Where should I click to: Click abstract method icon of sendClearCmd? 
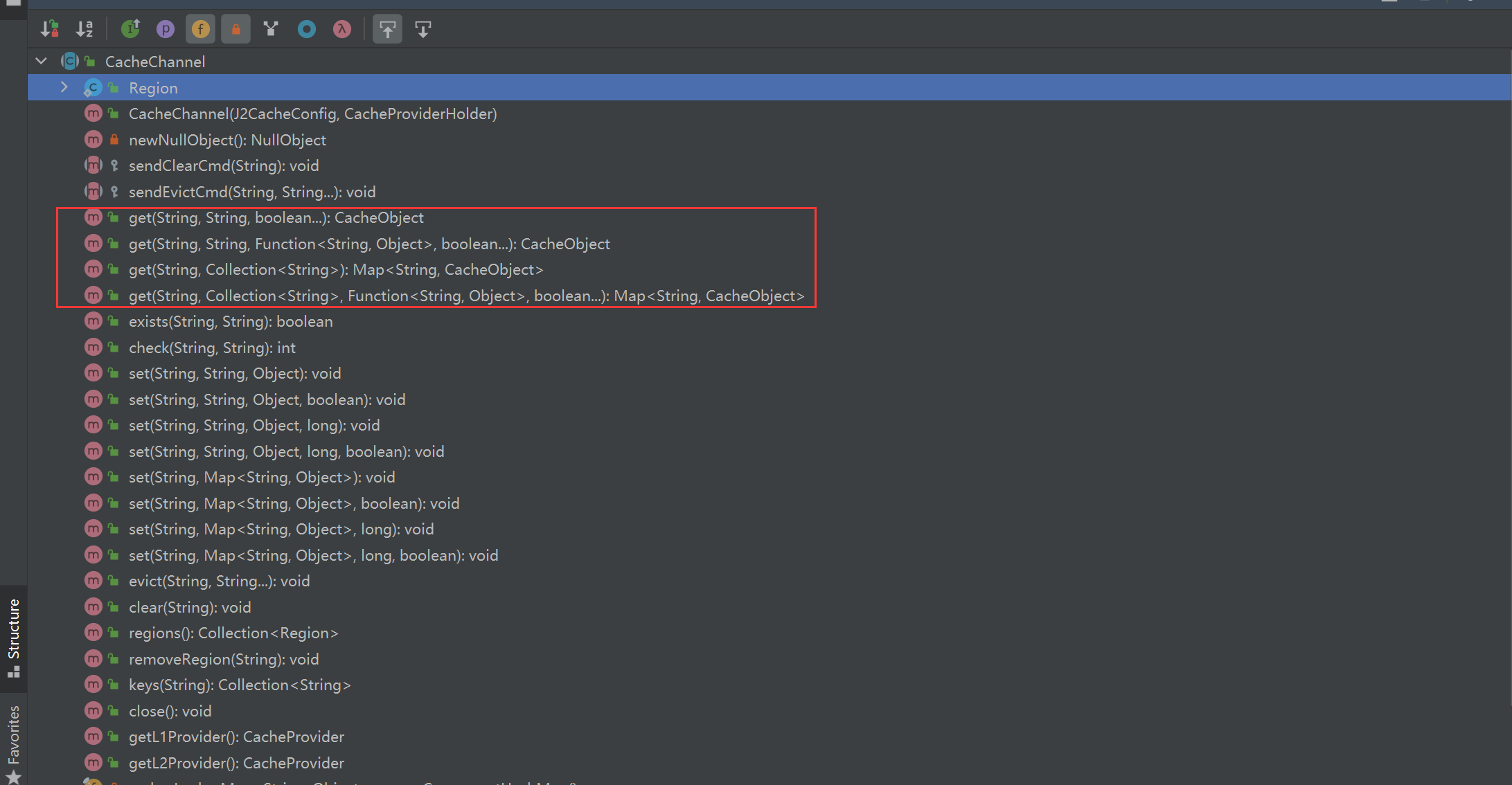(93, 165)
